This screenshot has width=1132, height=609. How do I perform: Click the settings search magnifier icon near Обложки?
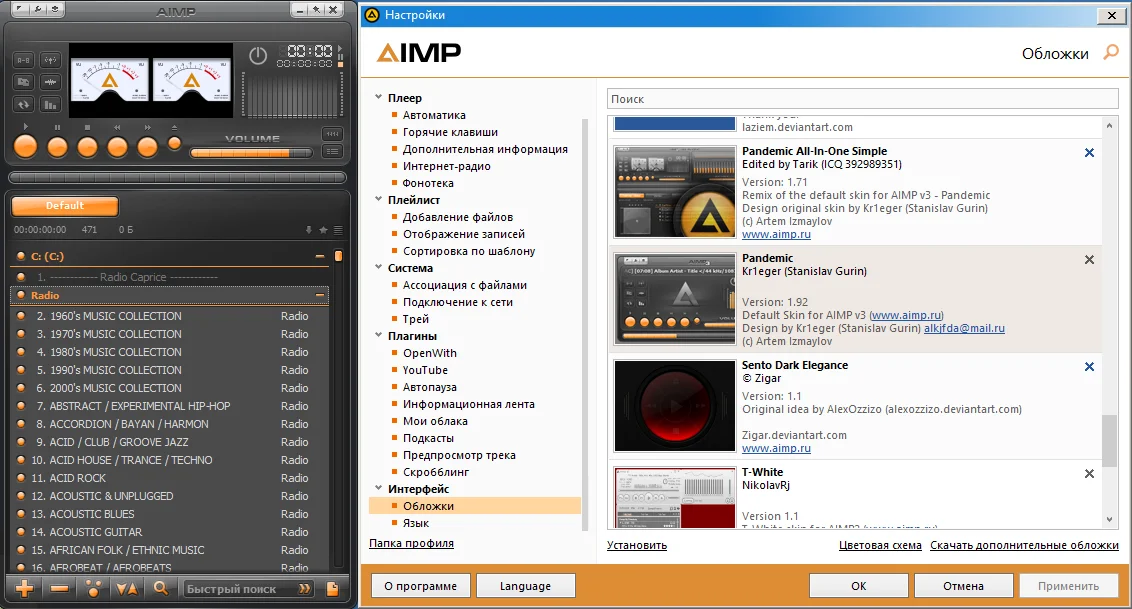1111,53
